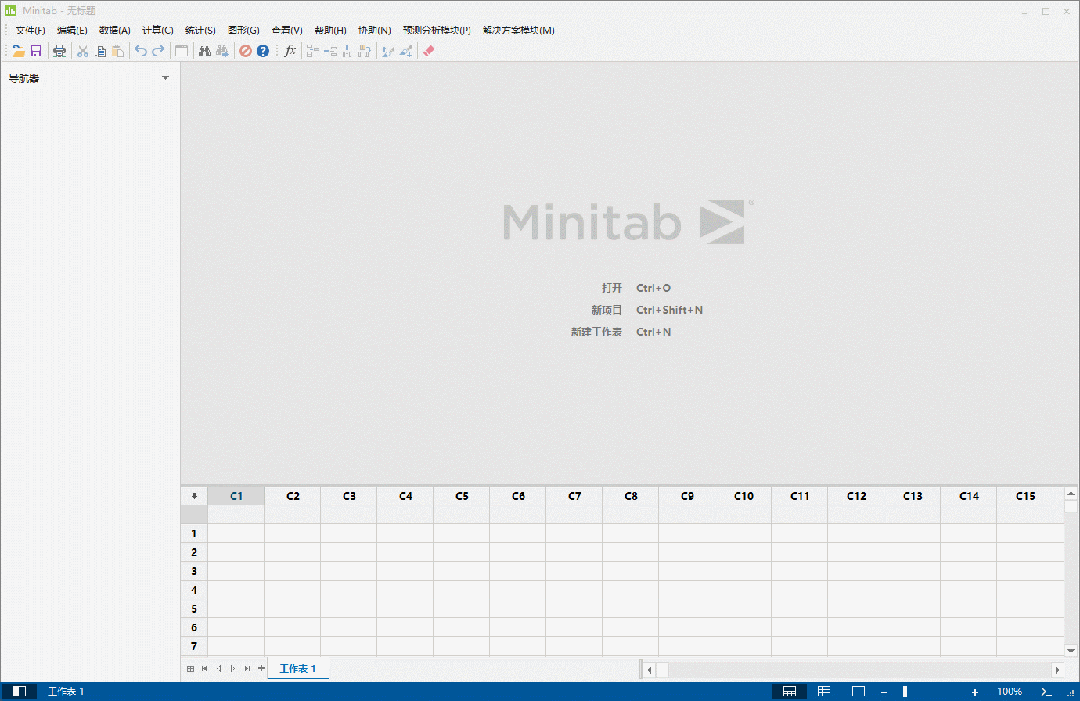This screenshot has width=1080, height=701.
Task: Click the horizontal scrollbar left arrow
Action: (x=649, y=669)
